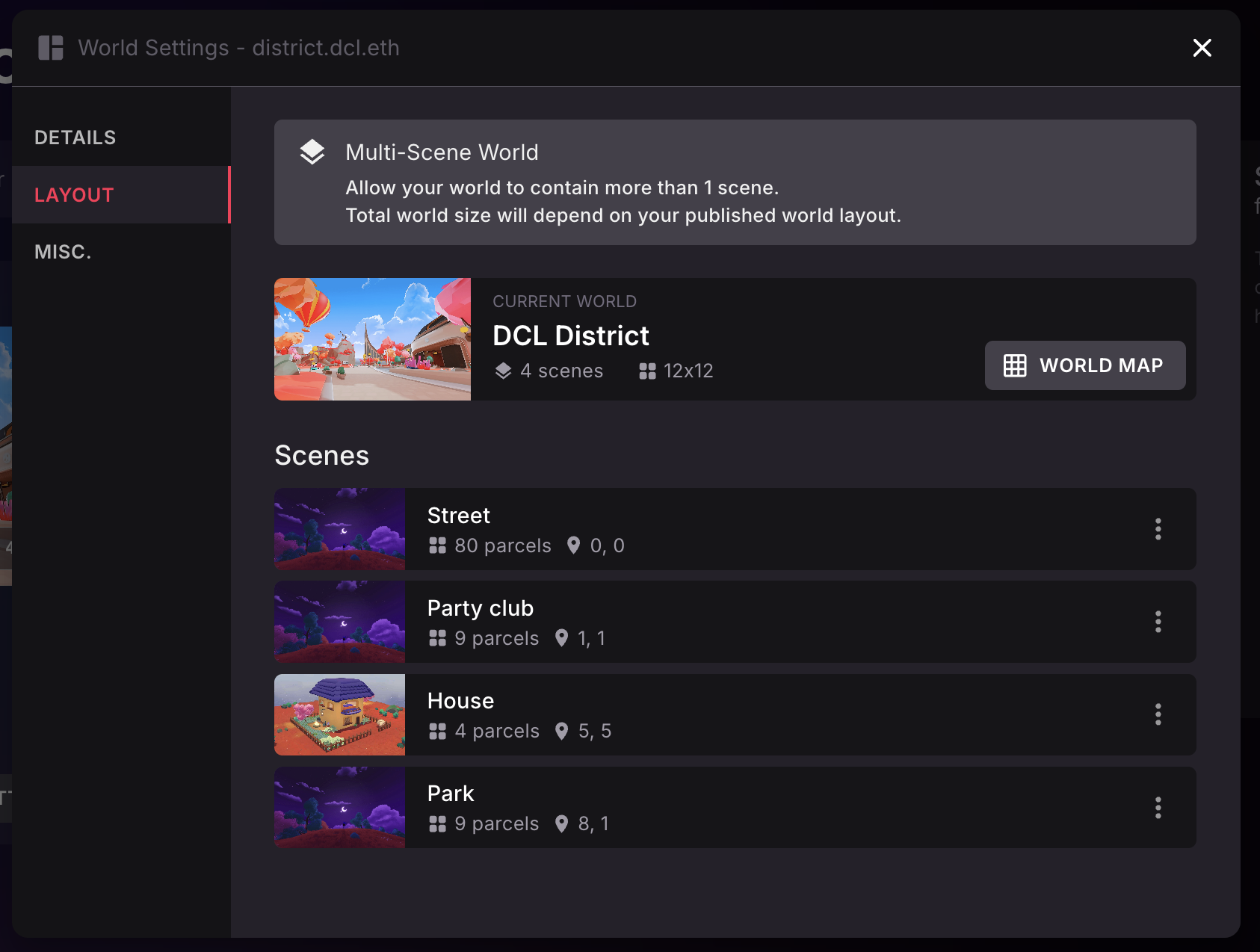Select the House scene thumbnail
The width and height of the screenshot is (1260, 952).
[x=339, y=714]
